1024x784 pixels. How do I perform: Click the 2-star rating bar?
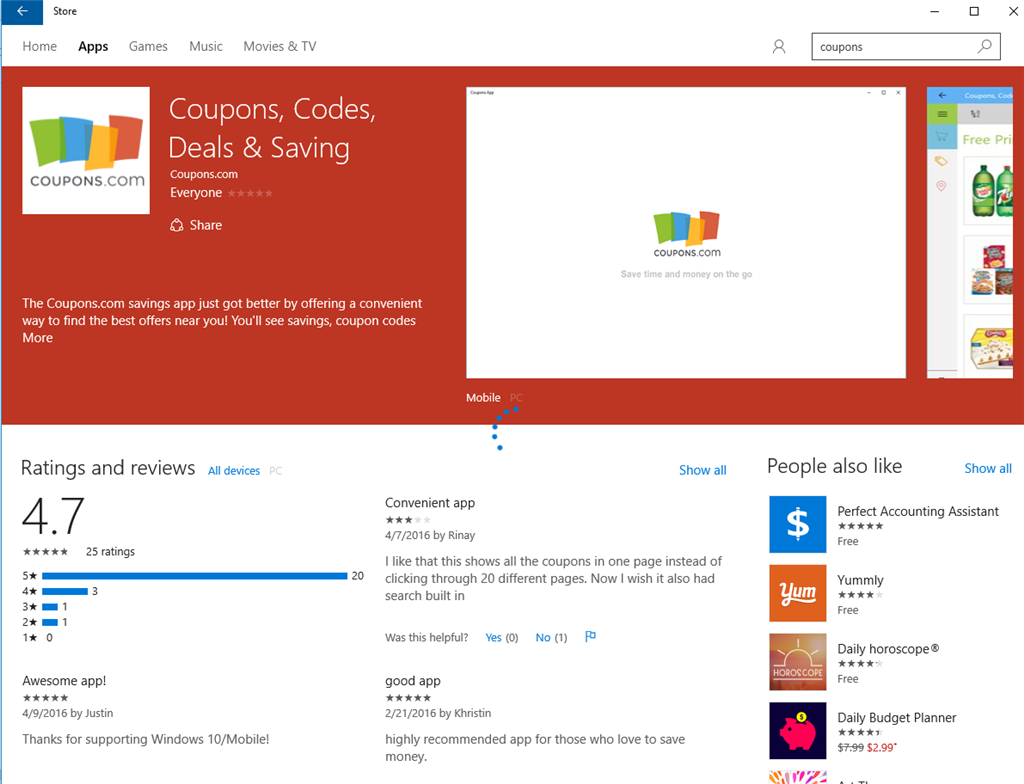pos(50,623)
